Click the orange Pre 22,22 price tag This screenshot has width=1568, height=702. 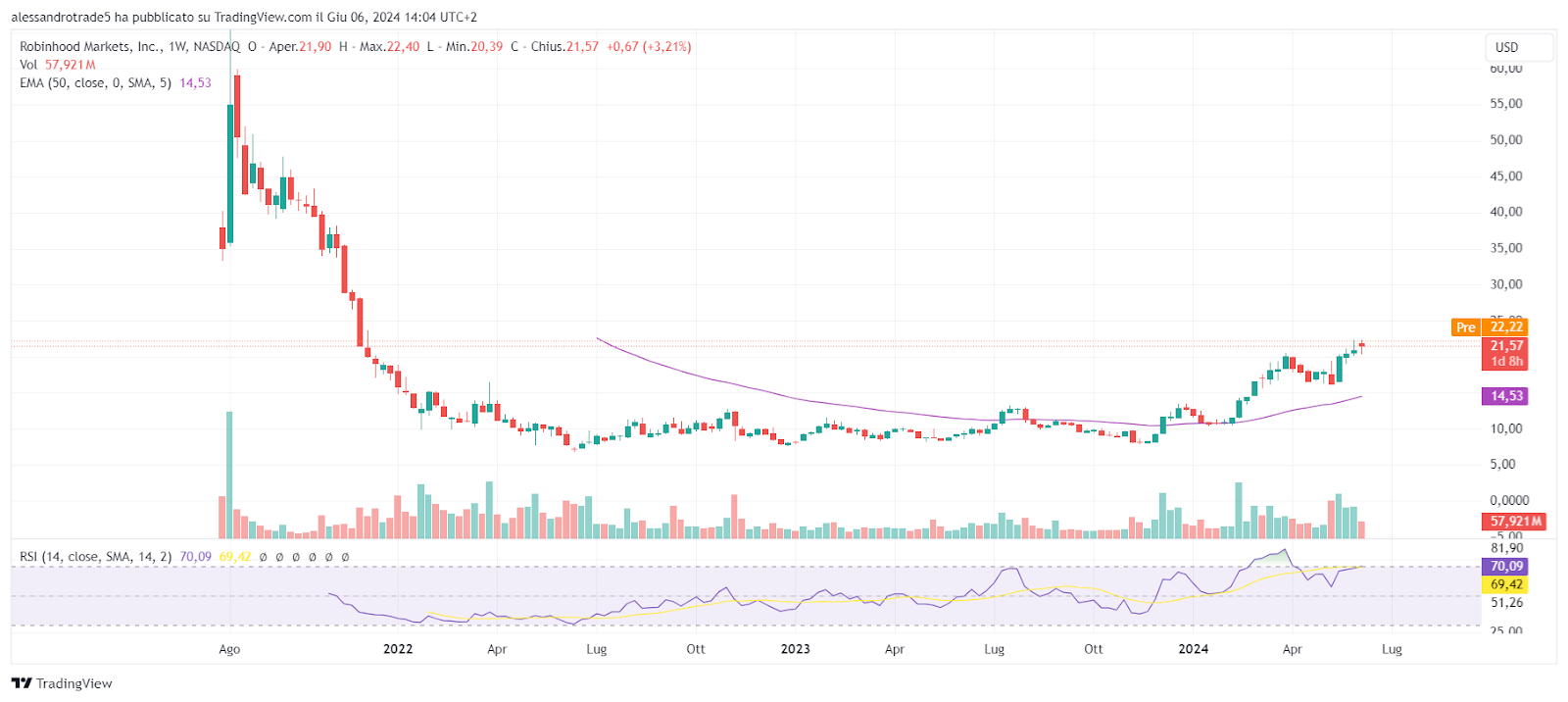point(1489,327)
